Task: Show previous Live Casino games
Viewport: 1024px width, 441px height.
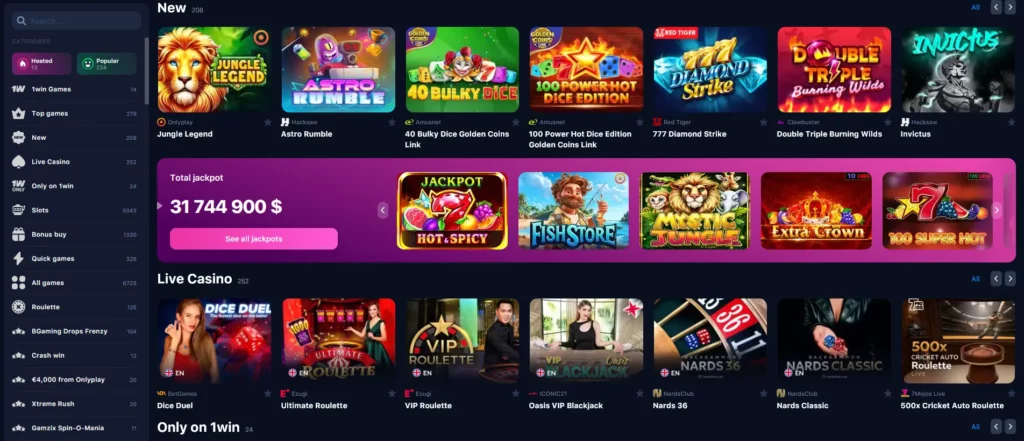Action: 996,278
